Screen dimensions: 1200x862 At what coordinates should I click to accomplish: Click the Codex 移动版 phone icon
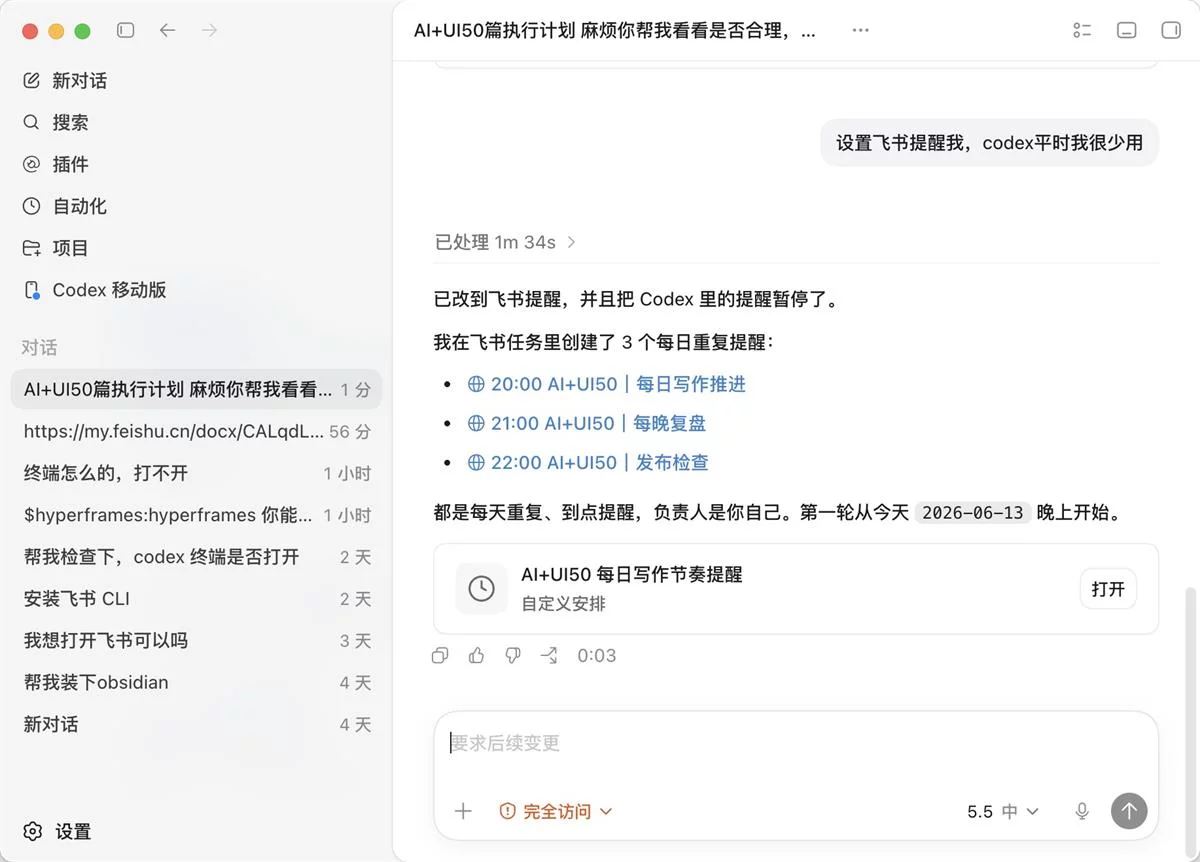point(32,291)
